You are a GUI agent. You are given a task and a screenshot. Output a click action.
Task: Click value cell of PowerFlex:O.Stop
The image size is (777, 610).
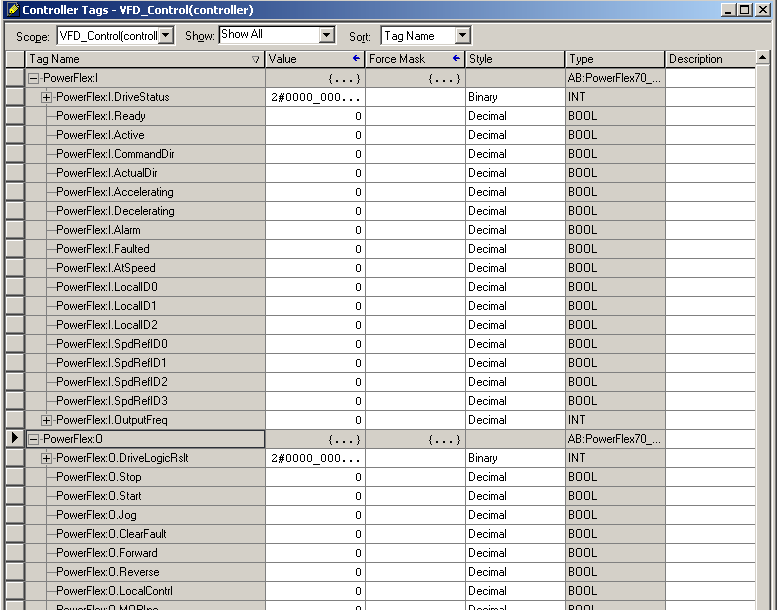point(315,477)
